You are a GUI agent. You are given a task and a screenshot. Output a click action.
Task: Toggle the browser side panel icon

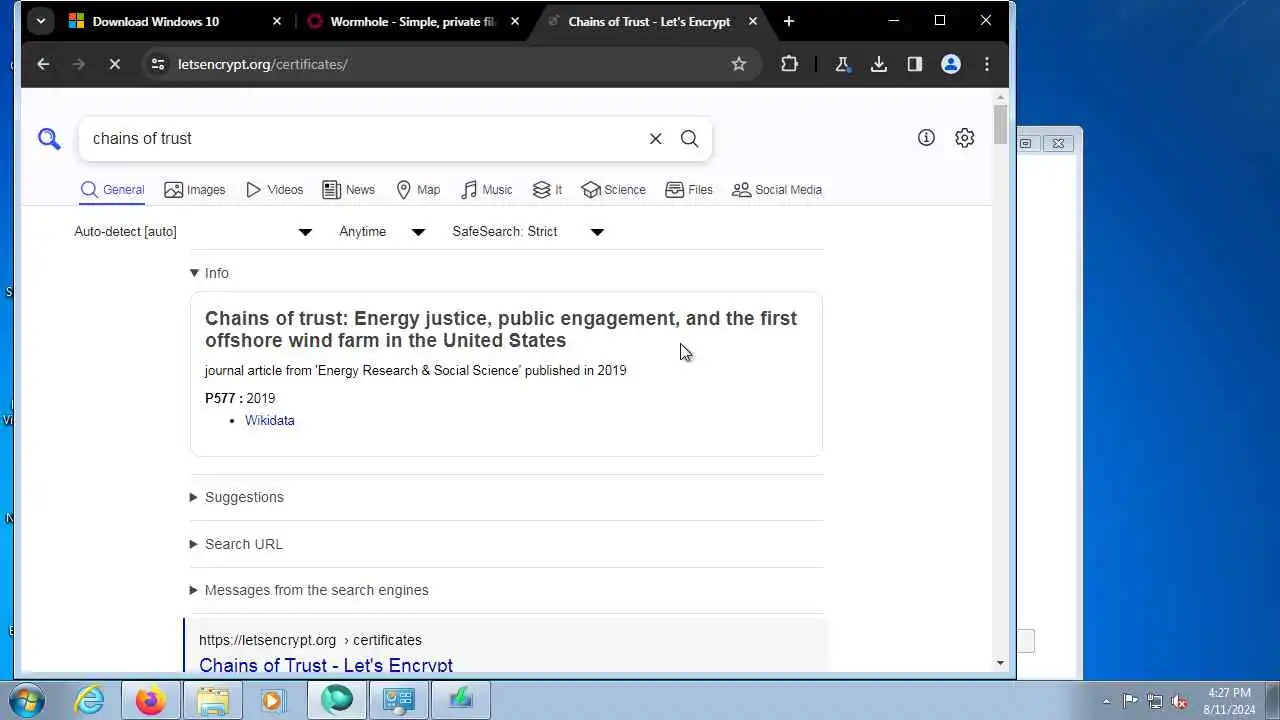point(914,64)
